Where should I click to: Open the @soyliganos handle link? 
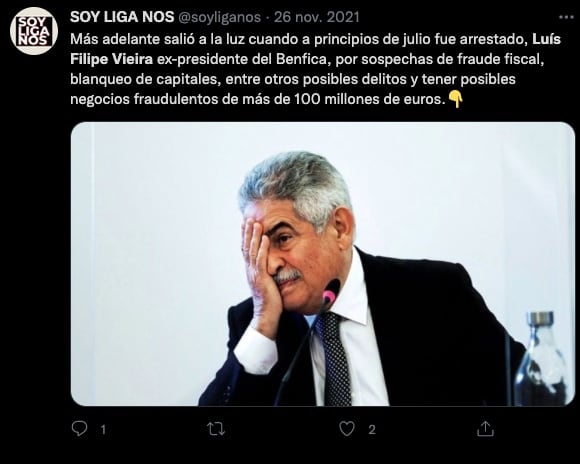(x=220, y=17)
